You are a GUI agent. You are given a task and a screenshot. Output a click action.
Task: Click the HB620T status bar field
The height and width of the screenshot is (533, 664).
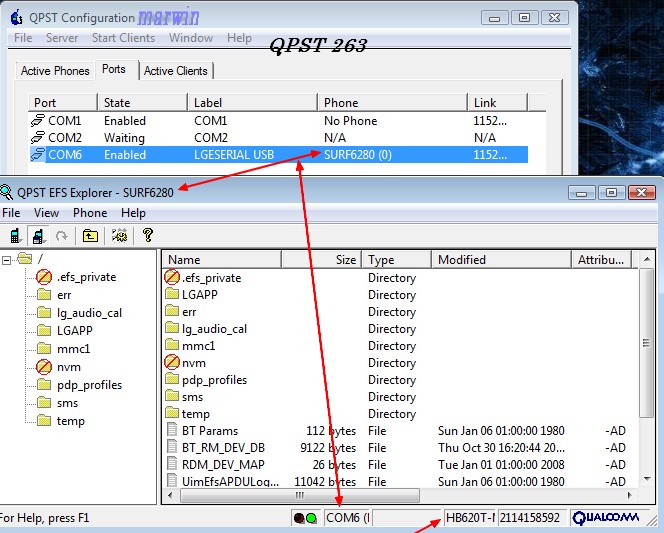470,518
